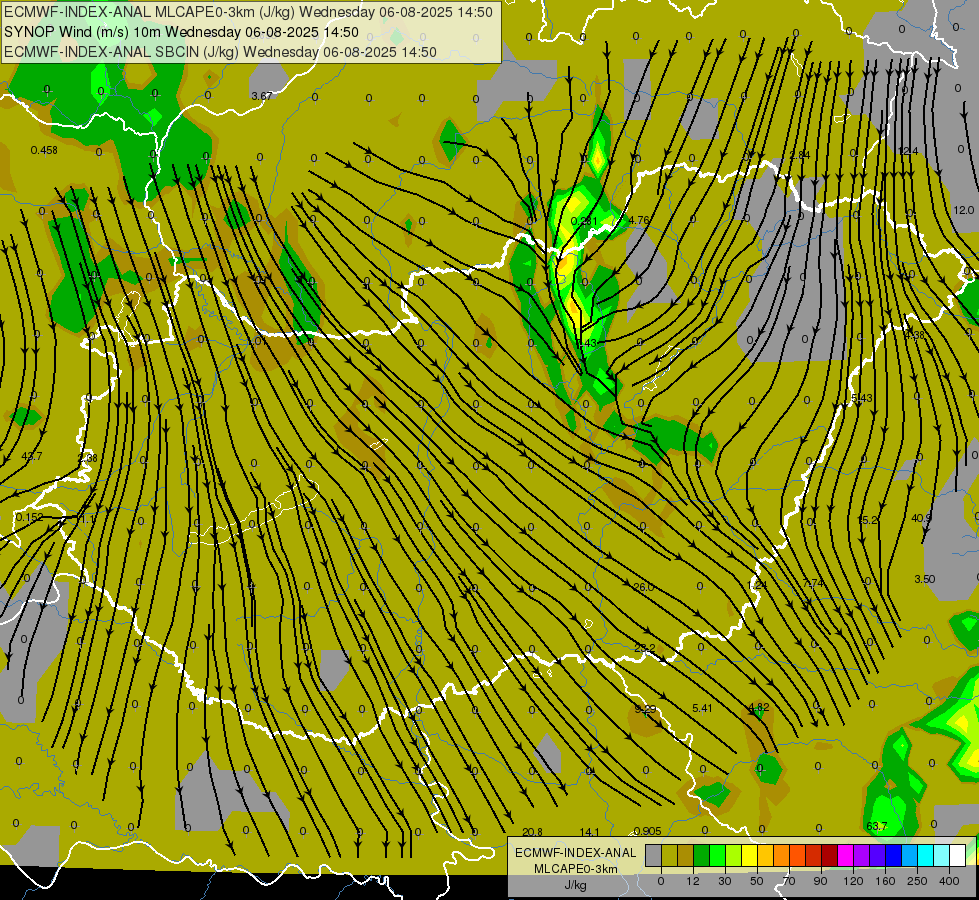Click the legend label ECMWF-INDEX-ANAL
979x900 pixels.
575,853
